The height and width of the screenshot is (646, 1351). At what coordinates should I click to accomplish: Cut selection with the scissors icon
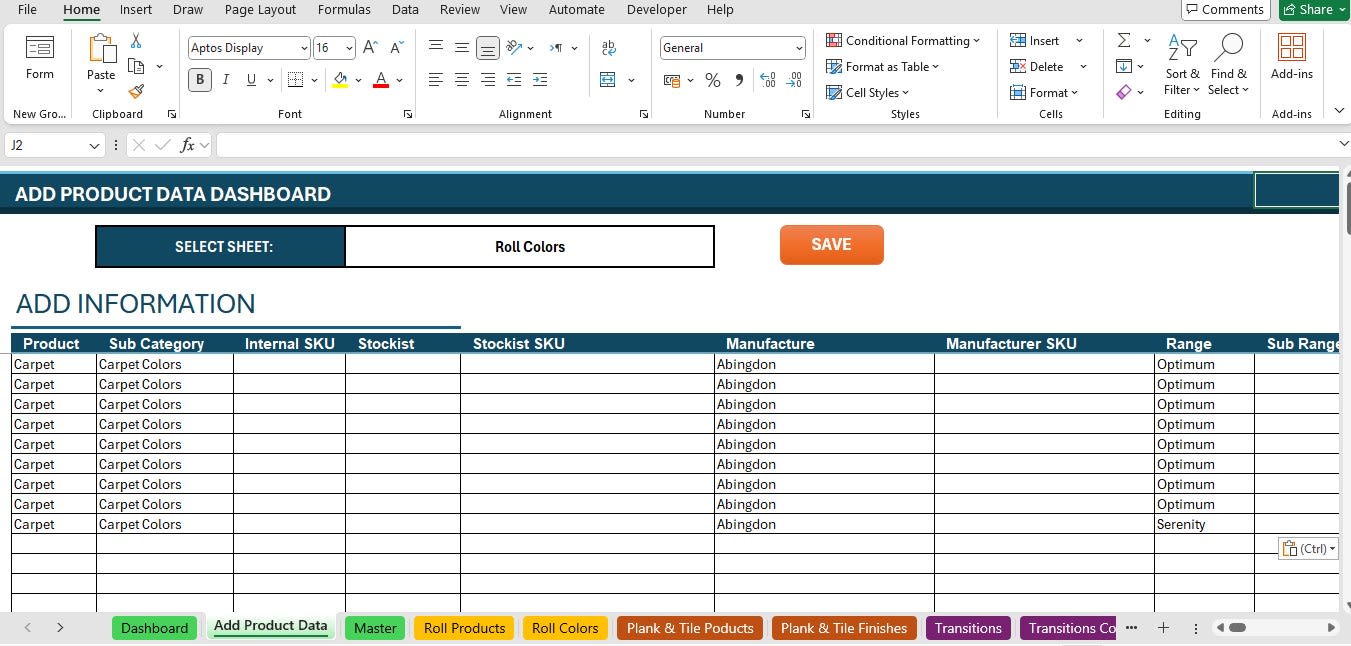point(136,41)
